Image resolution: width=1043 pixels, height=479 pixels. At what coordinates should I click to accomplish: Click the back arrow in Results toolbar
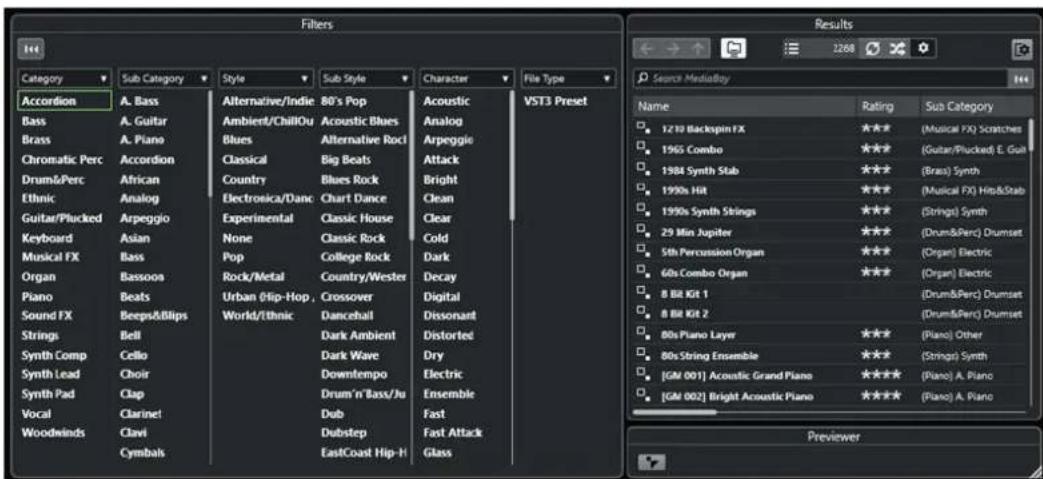click(x=646, y=49)
